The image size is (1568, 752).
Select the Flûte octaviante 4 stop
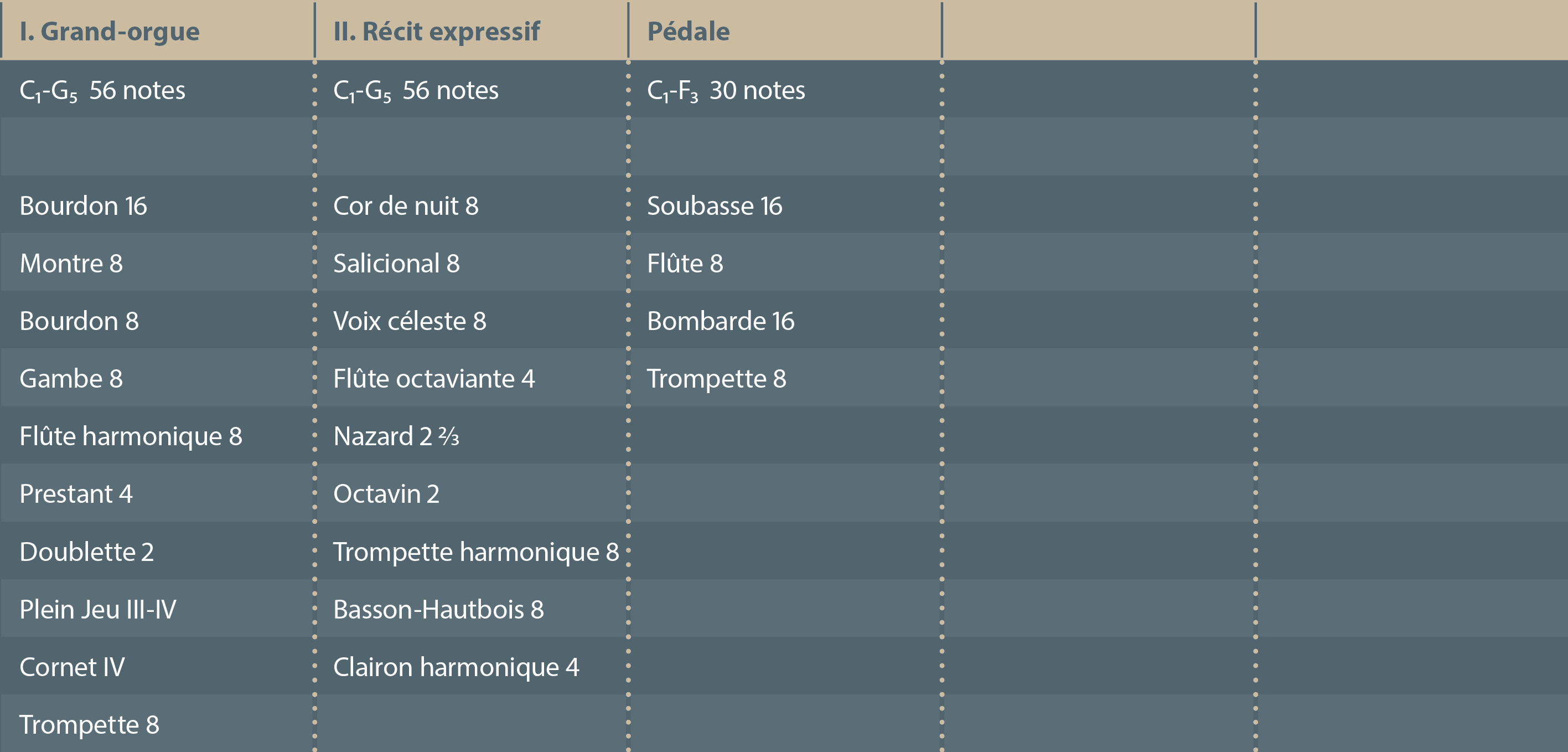tap(434, 379)
